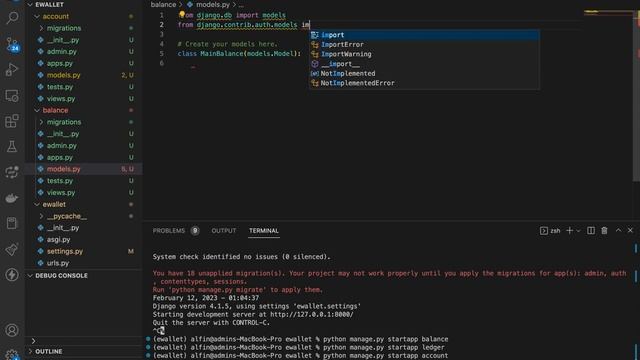Switch to the OUTPUT tab
640x360 pixels.
[x=224, y=231]
